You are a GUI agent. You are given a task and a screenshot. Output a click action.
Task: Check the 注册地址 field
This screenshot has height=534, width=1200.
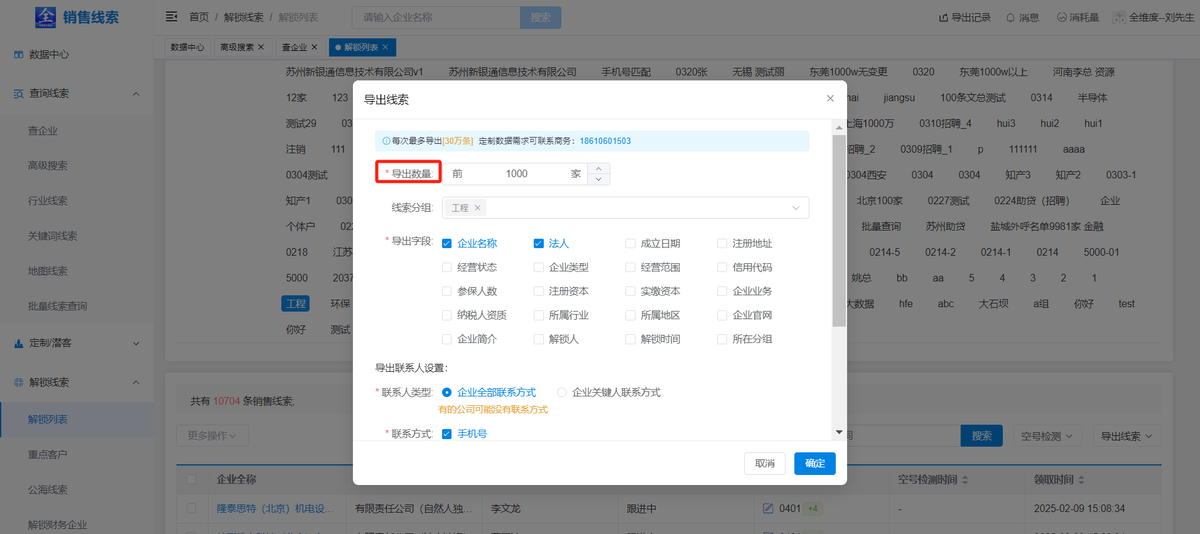point(722,243)
